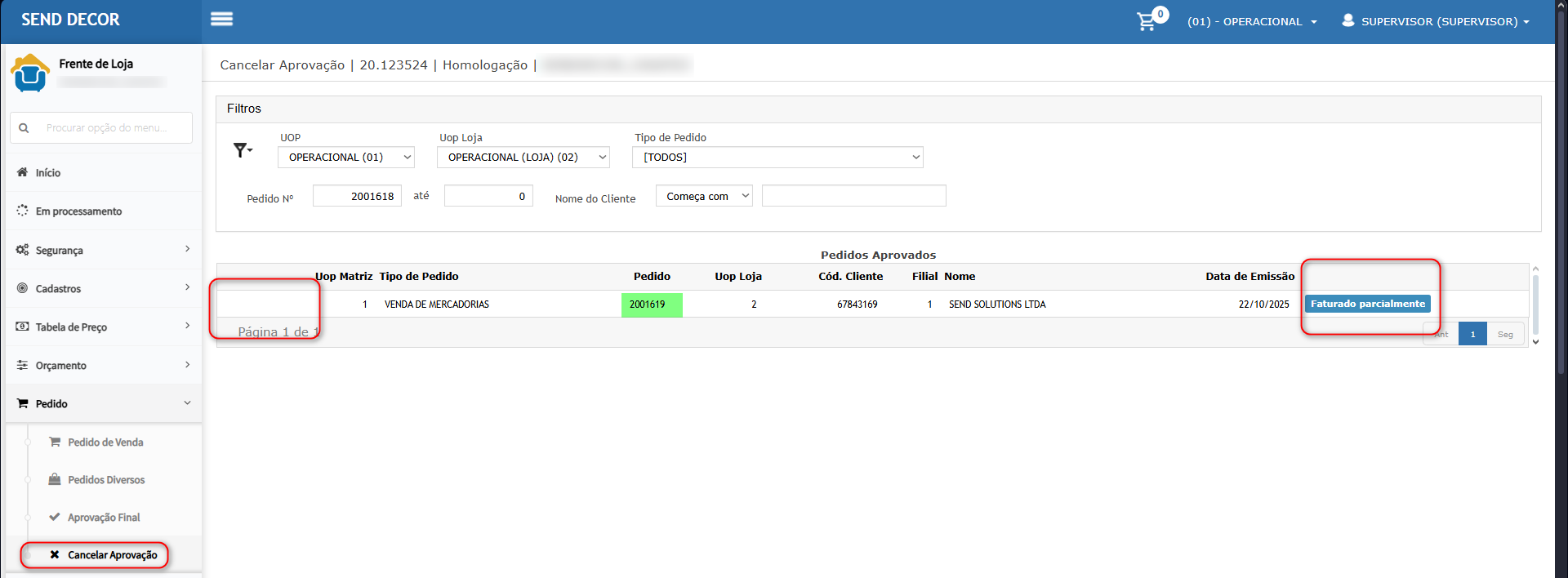This screenshot has width=1568, height=578.
Task: Click the search magnifier icon in menu
Action: pyautogui.click(x=24, y=128)
